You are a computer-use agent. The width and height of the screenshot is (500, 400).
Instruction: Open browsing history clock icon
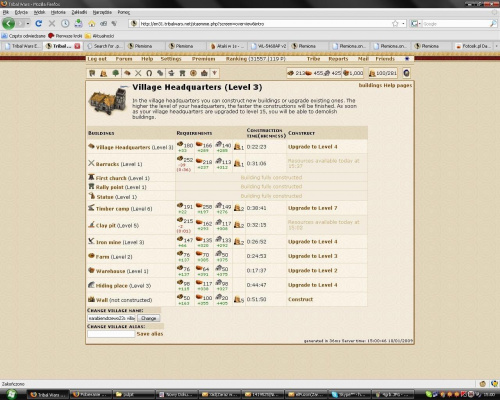point(65,24)
